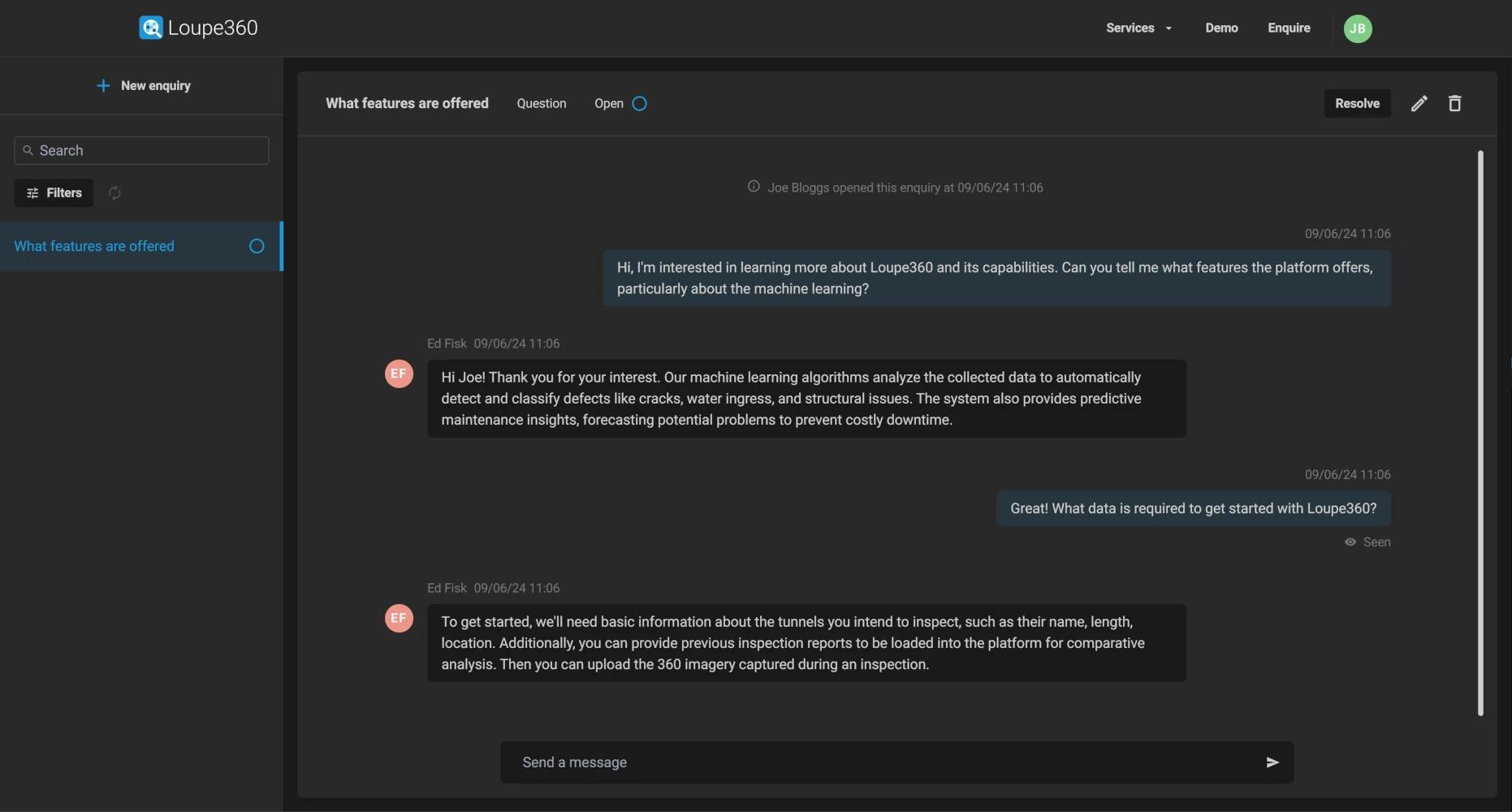Click the open status circle in header
Screen dimensions: 1512x812
click(x=639, y=104)
